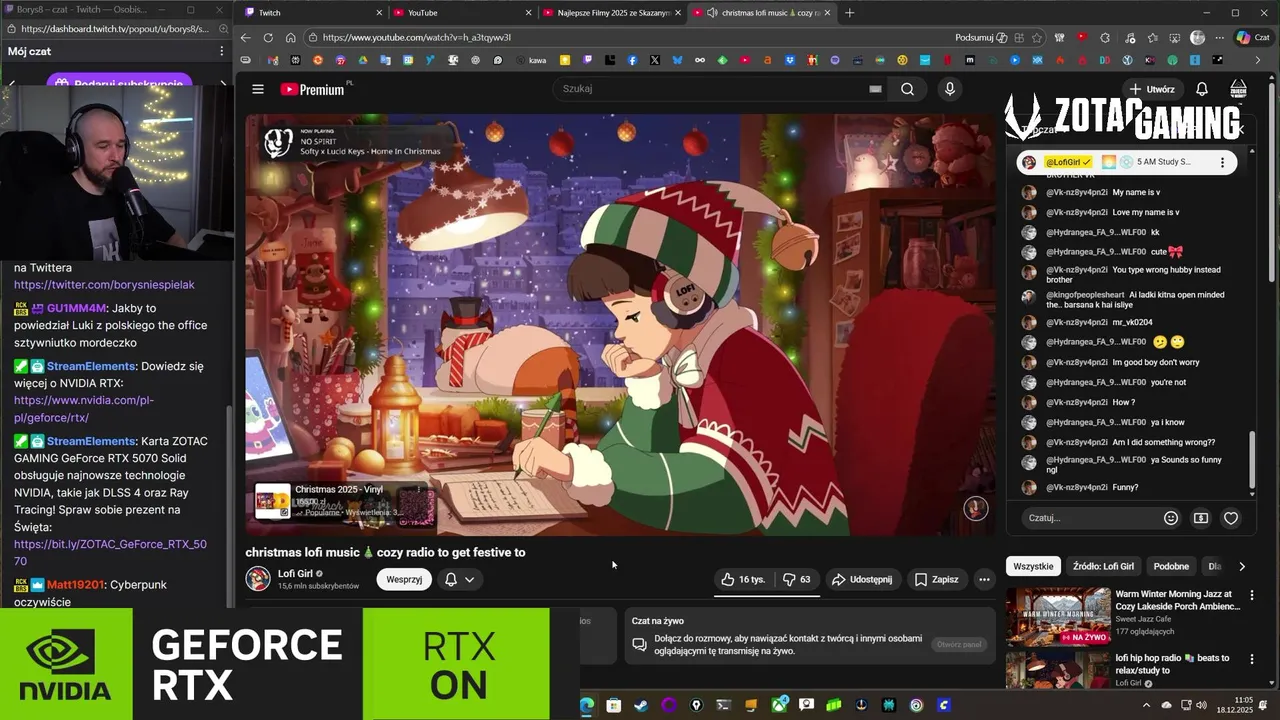This screenshot has width=1280, height=720.
Task: Open the YouTube hamburger guide menu
Action: pyautogui.click(x=258, y=89)
